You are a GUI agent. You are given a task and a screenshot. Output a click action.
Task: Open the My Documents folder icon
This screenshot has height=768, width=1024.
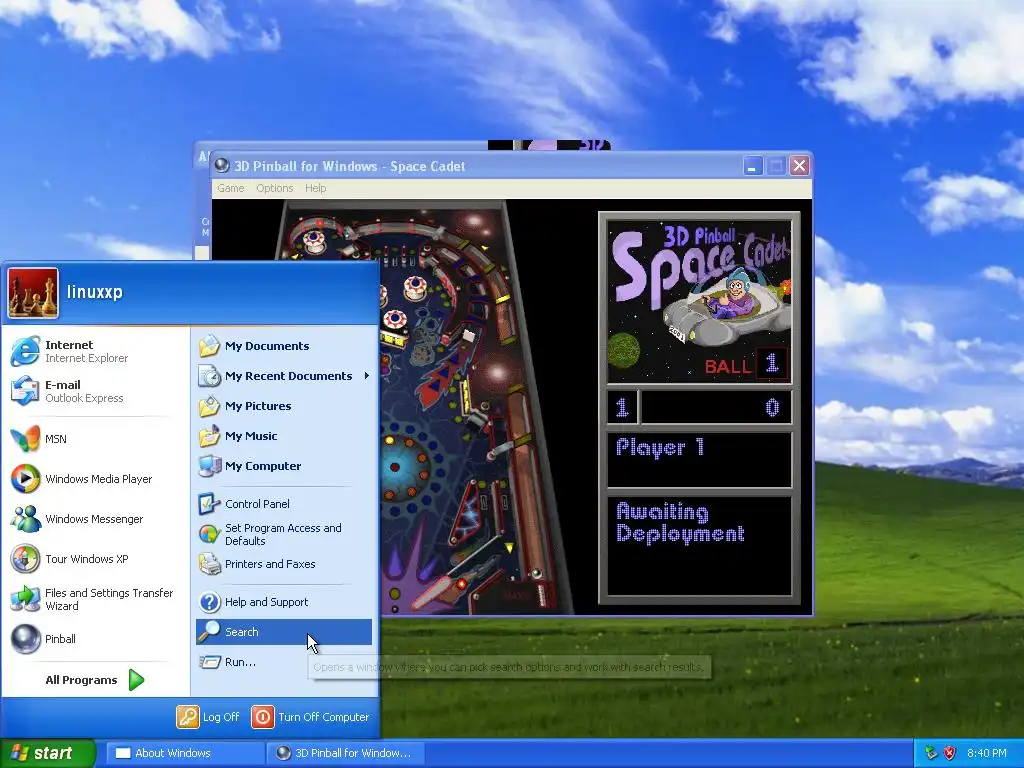pyautogui.click(x=209, y=346)
